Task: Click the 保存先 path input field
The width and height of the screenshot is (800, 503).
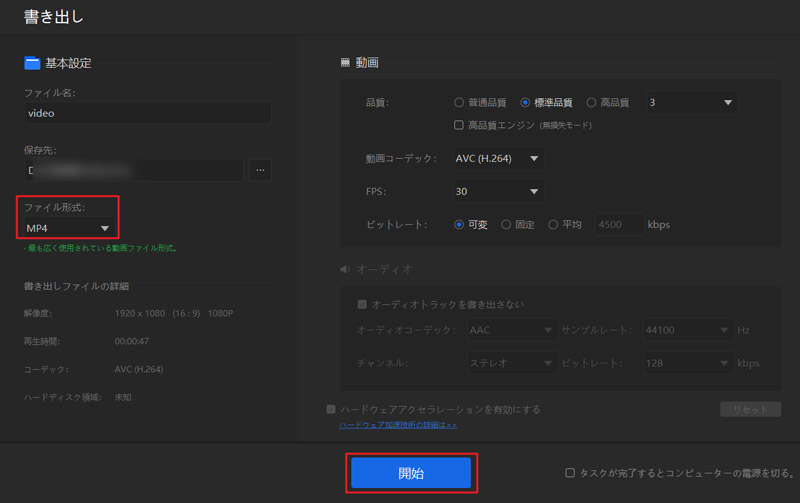Action: (x=133, y=170)
